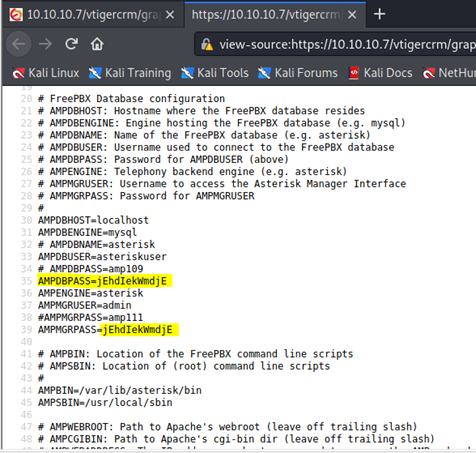Open the Kali Docs bookmark
Viewport: 476px width, 453px height.
click(381, 73)
